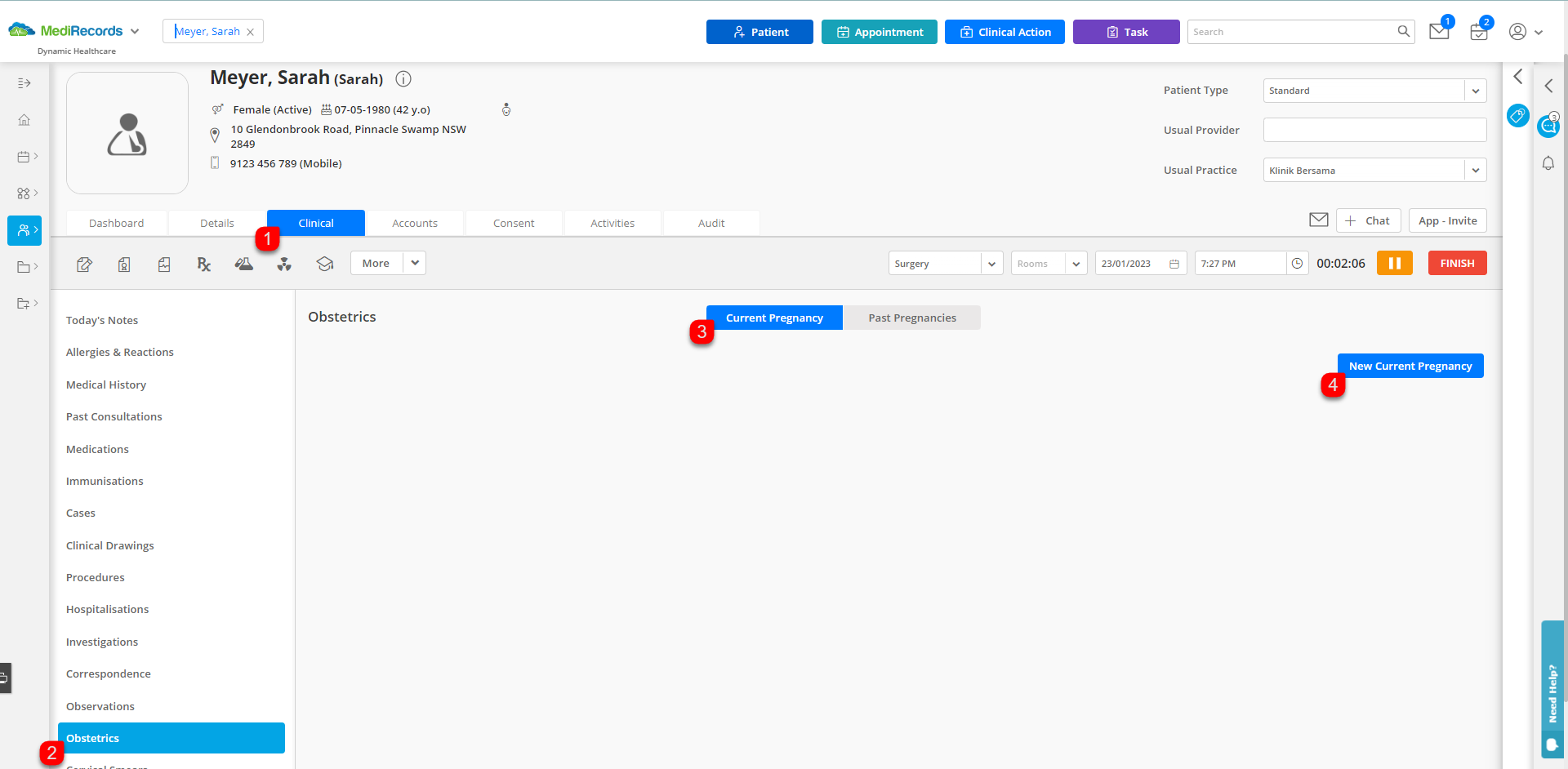Click the patient info circle icon

click(403, 79)
